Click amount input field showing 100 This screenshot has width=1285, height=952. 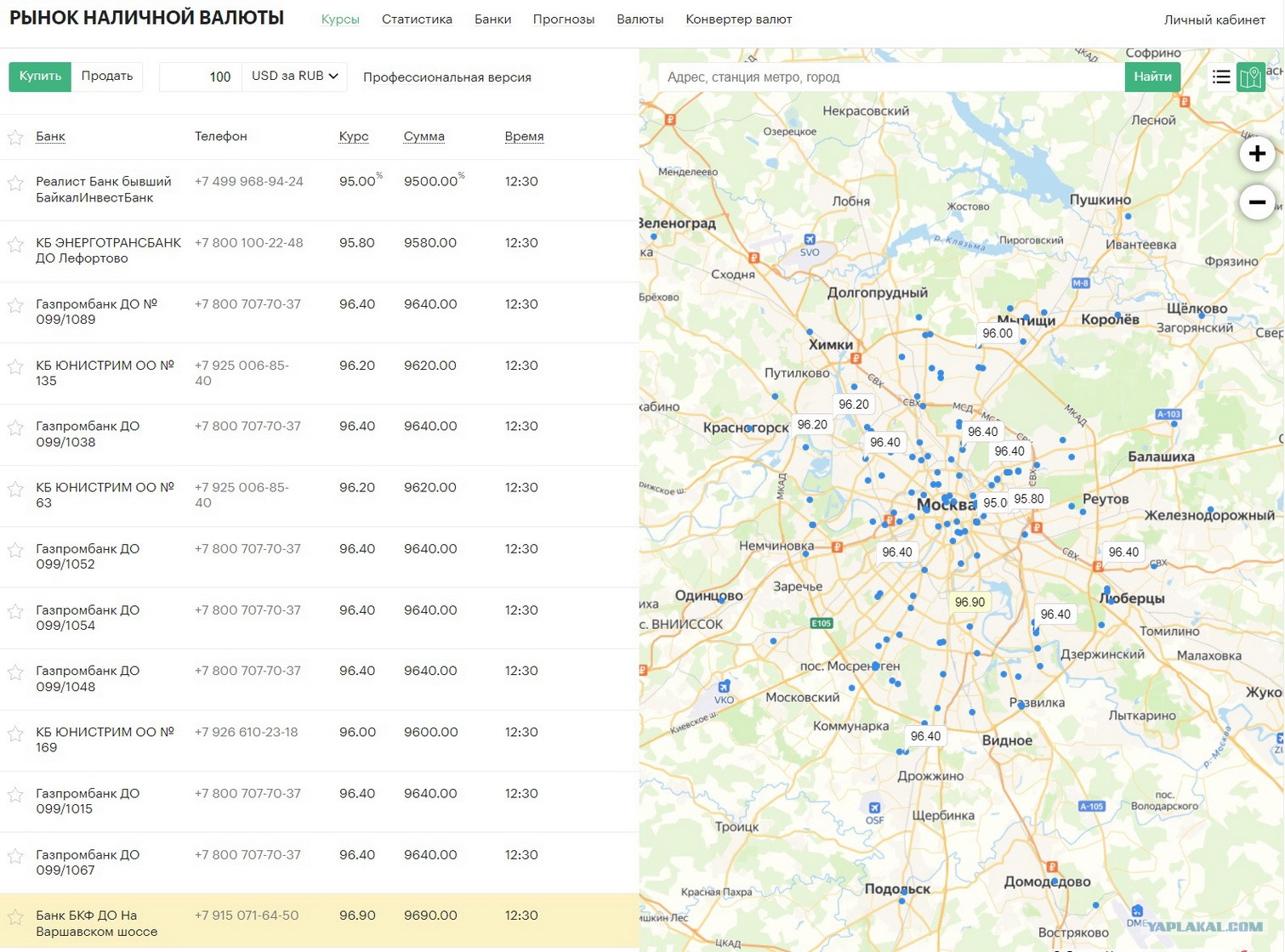[x=201, y=76]
